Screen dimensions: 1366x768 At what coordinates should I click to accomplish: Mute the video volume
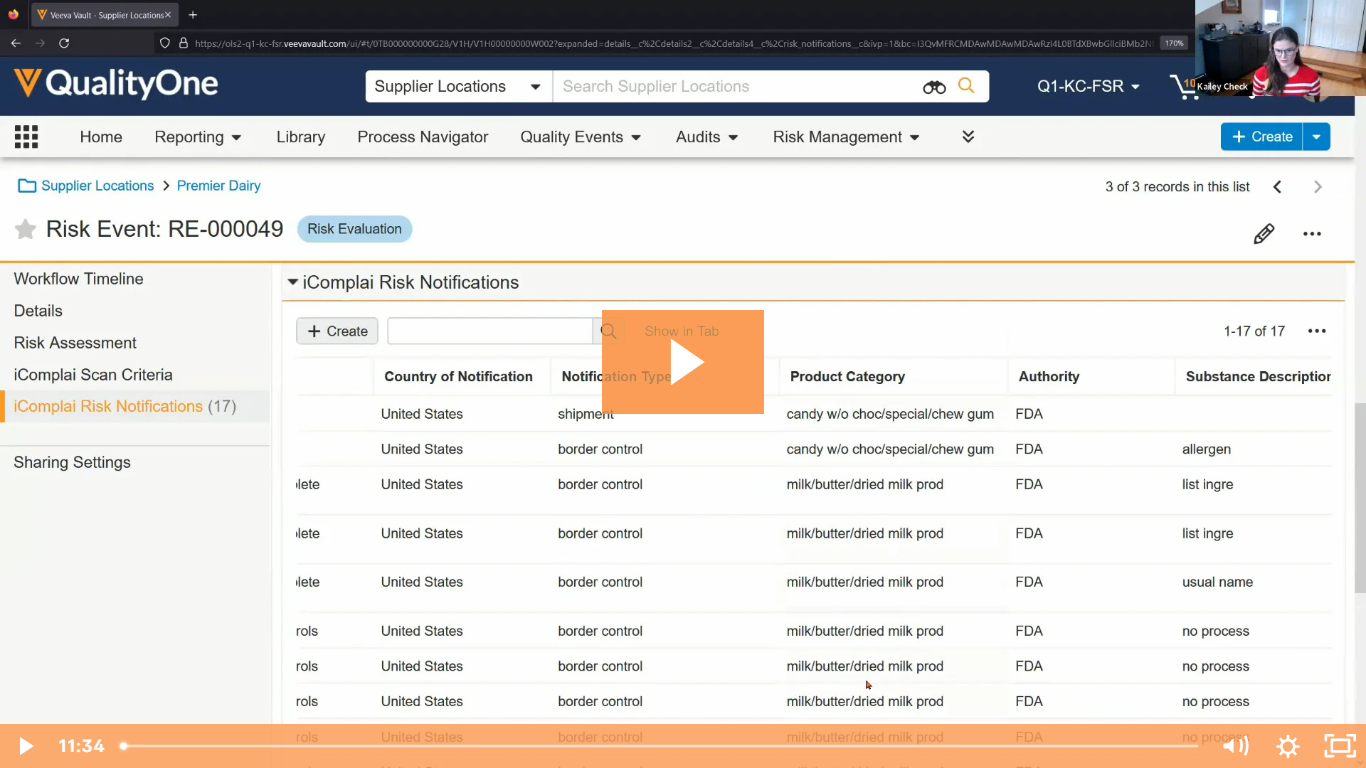coord(1236,746)
